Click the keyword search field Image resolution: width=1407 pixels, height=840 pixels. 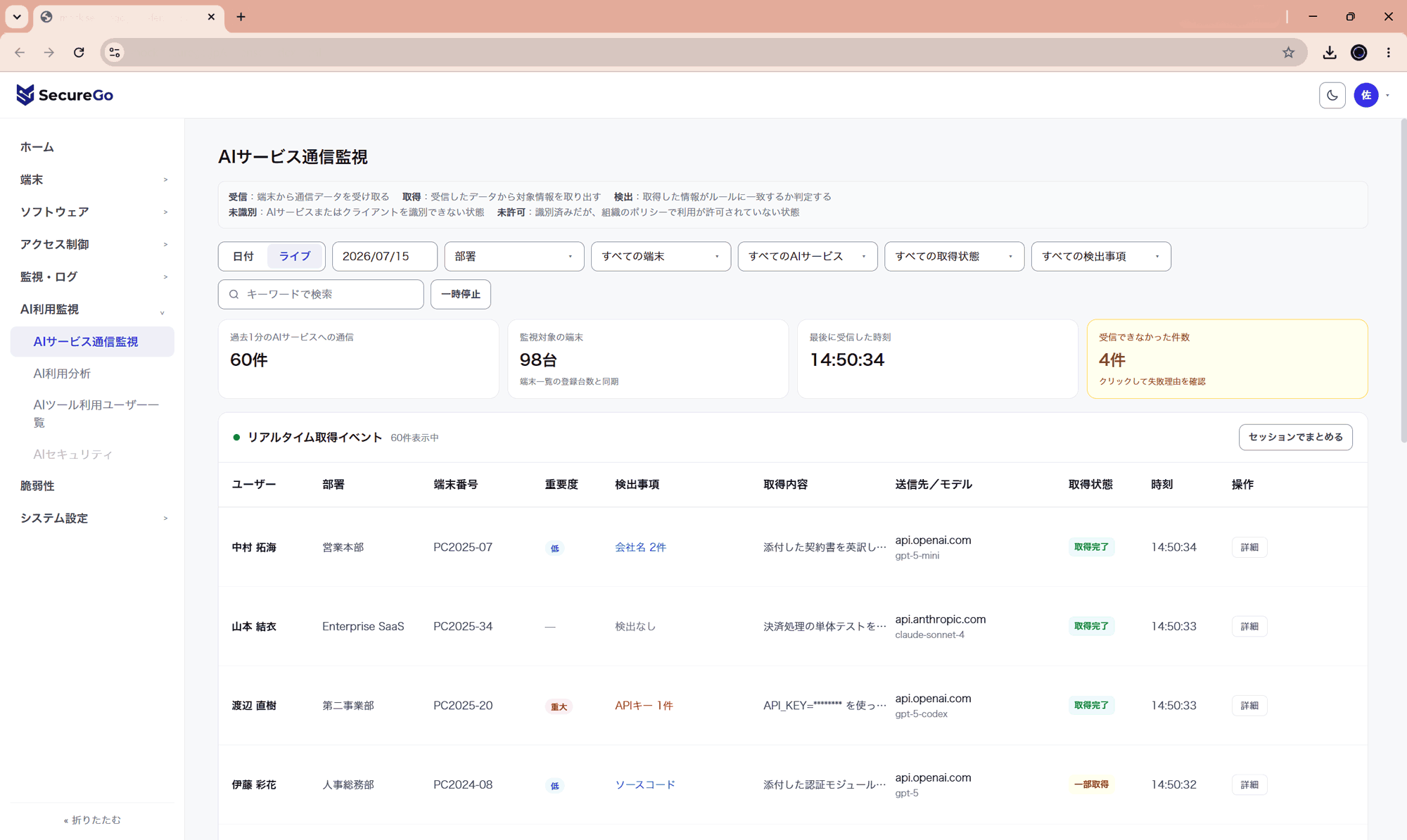321,294
